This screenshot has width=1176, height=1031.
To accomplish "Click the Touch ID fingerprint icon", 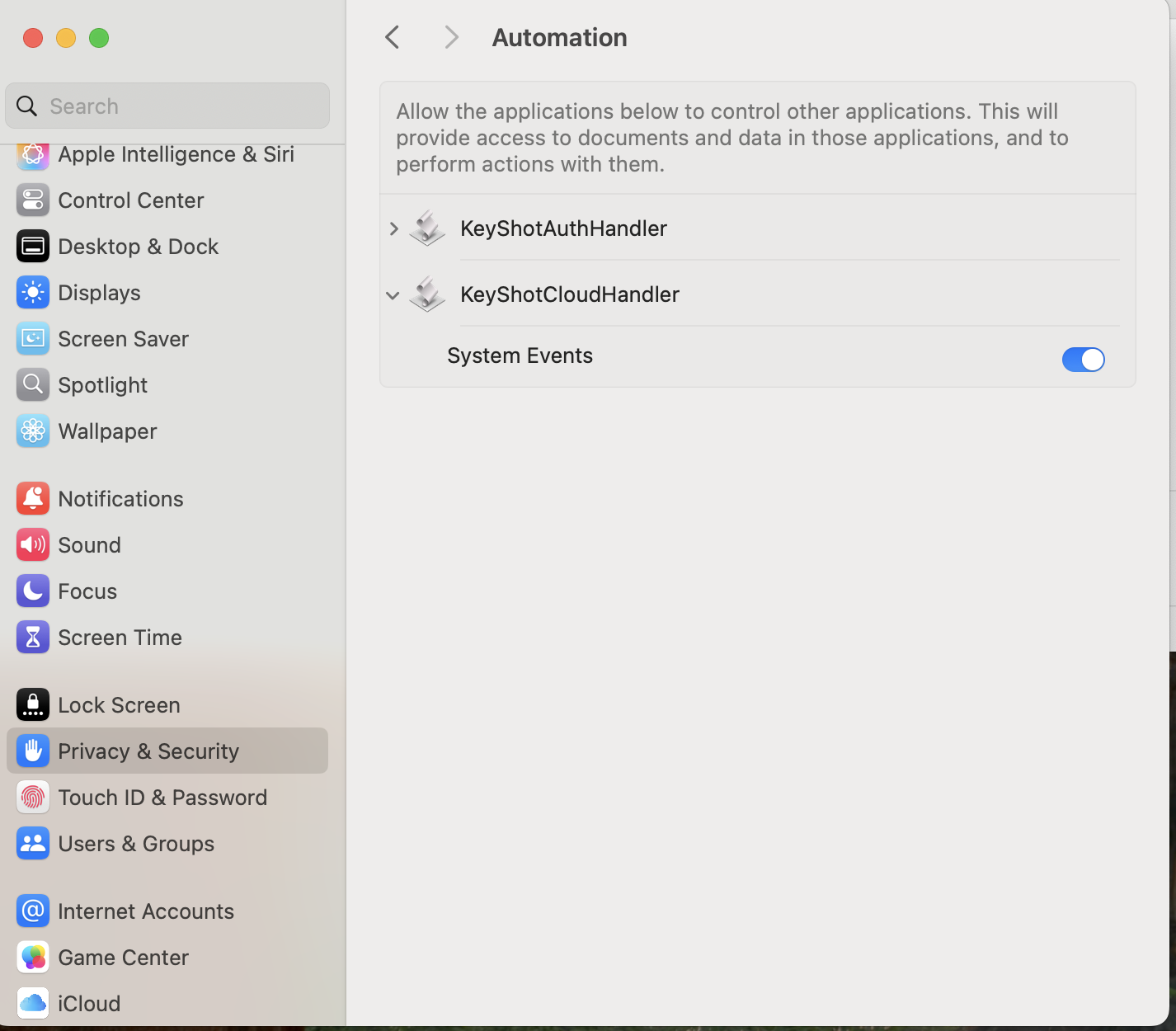I will click(33, 798).
